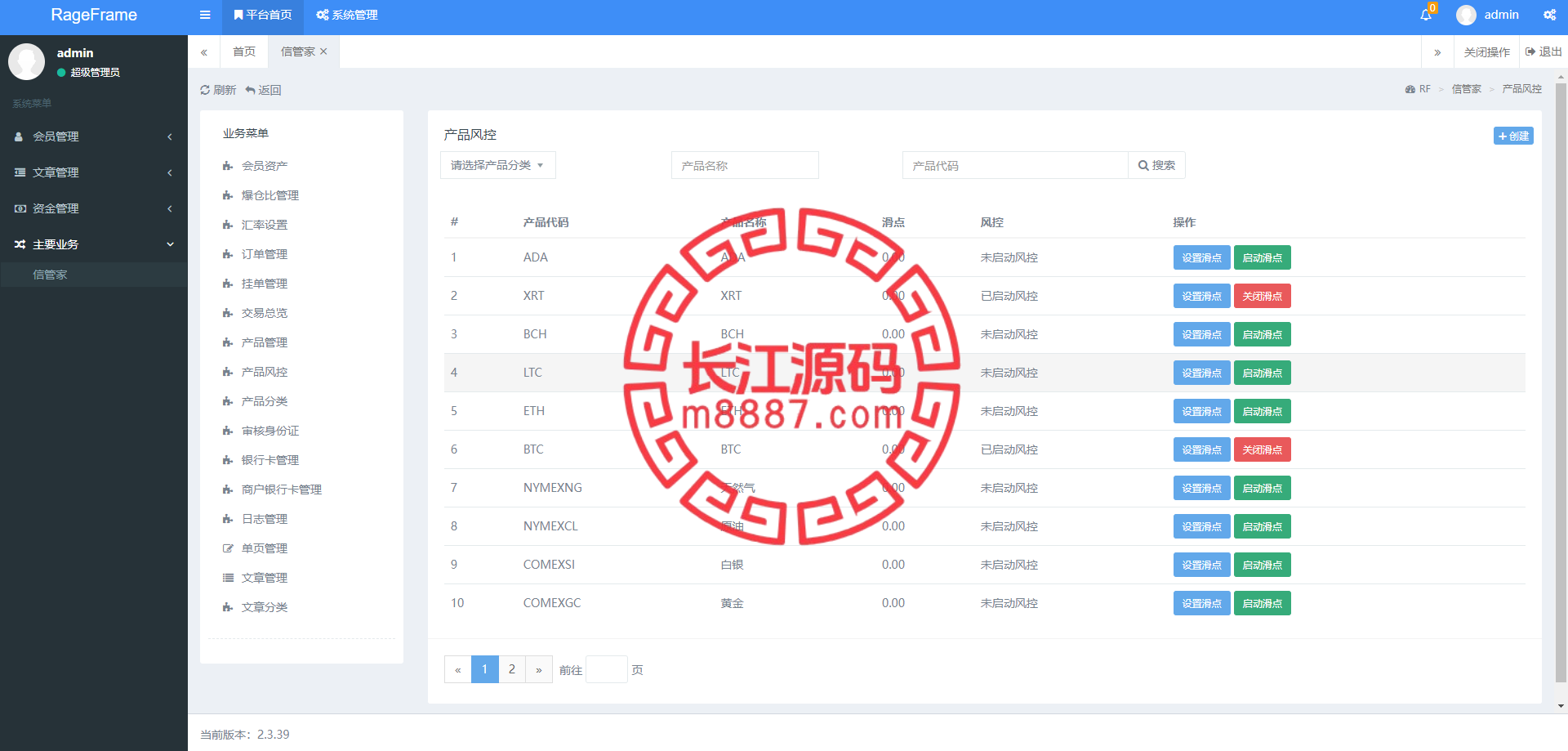Click the previous page « pagination button
Image resolution: width=1568 pixels, height=751 pixels.
[458, 669]
